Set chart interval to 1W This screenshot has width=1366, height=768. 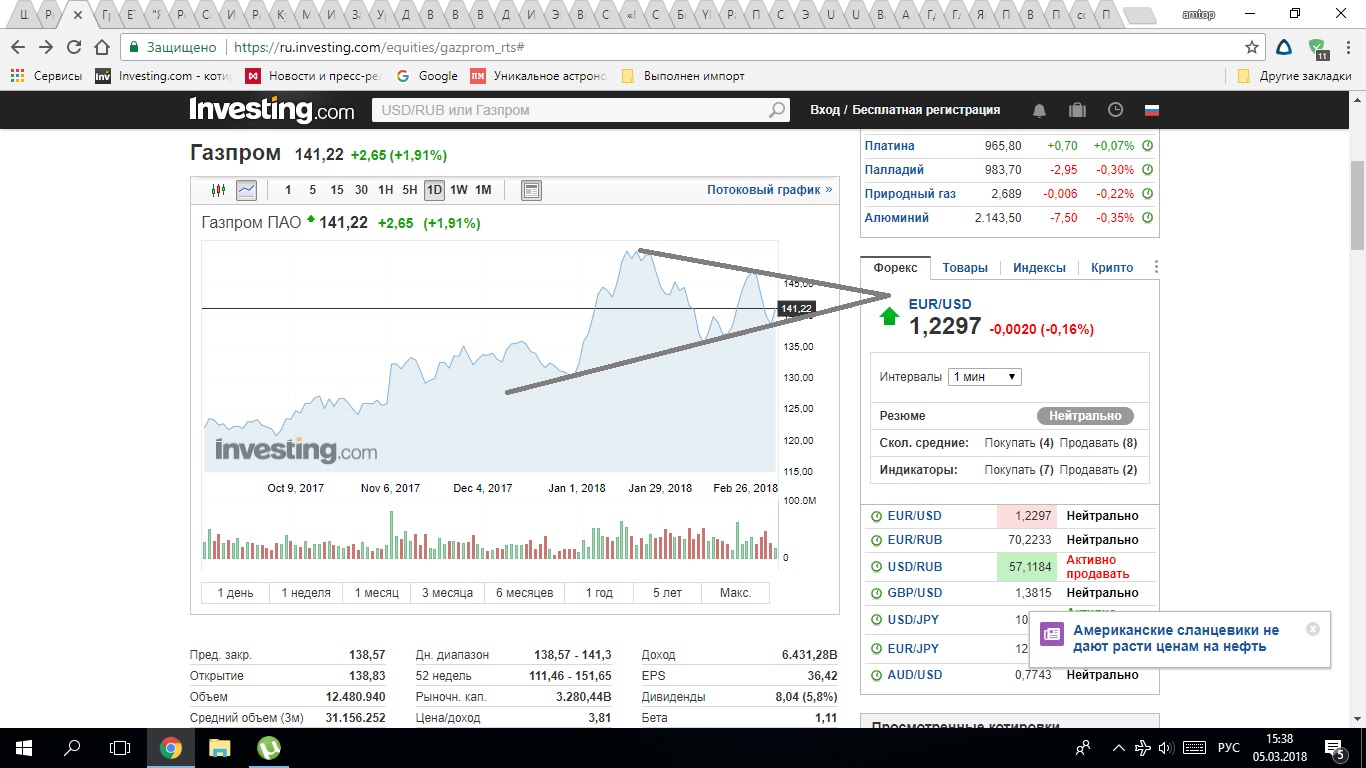point(458,190)
